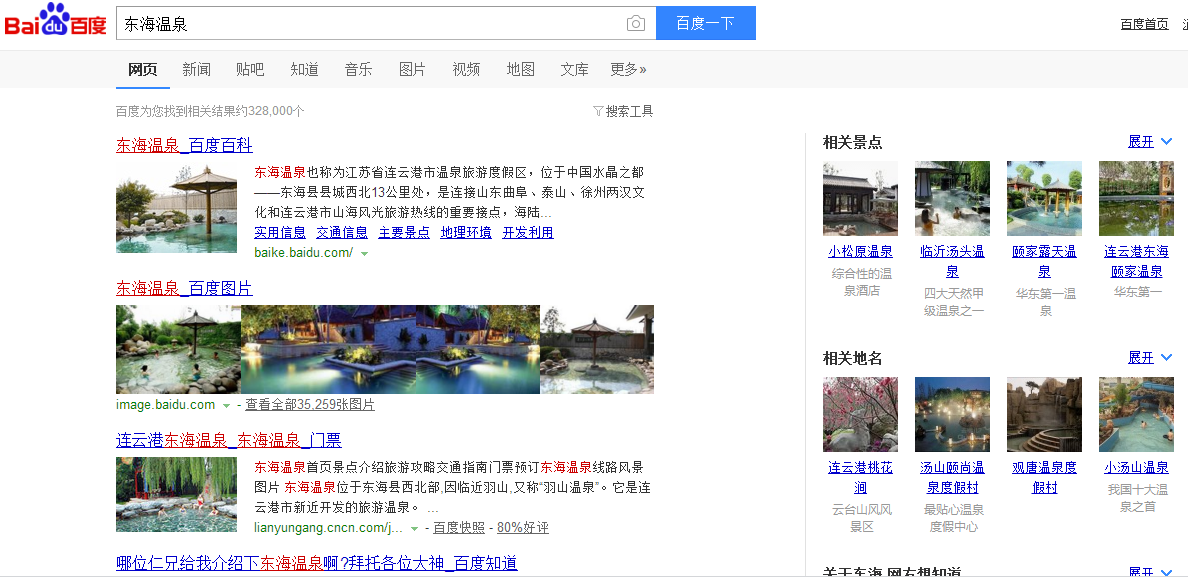This screenshot has width=1188, height=577.
Task: Expand arrow next to baike.baidu.com/
Action: click(364, 254)
